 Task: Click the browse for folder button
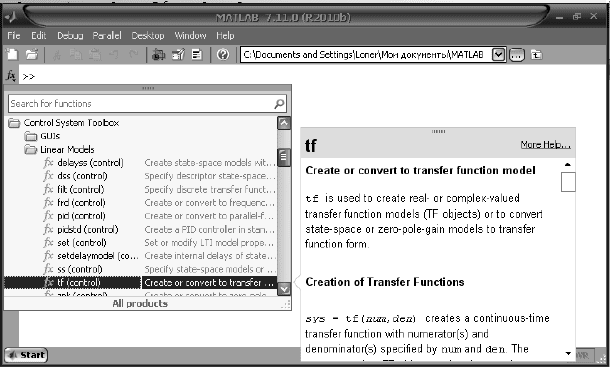(x=517, y=55)
